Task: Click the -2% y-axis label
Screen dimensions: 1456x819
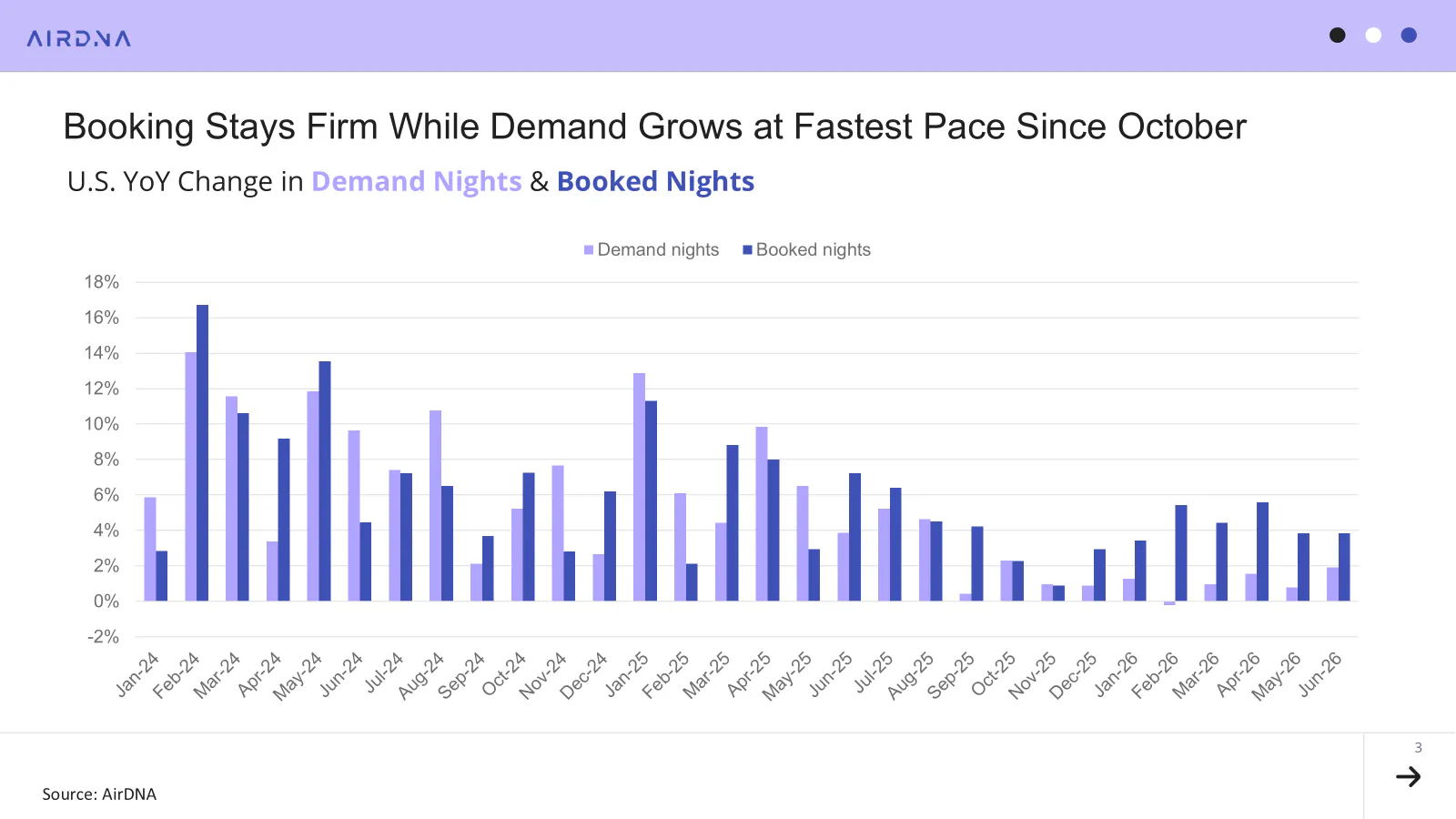Action: (x=103, y=637)
